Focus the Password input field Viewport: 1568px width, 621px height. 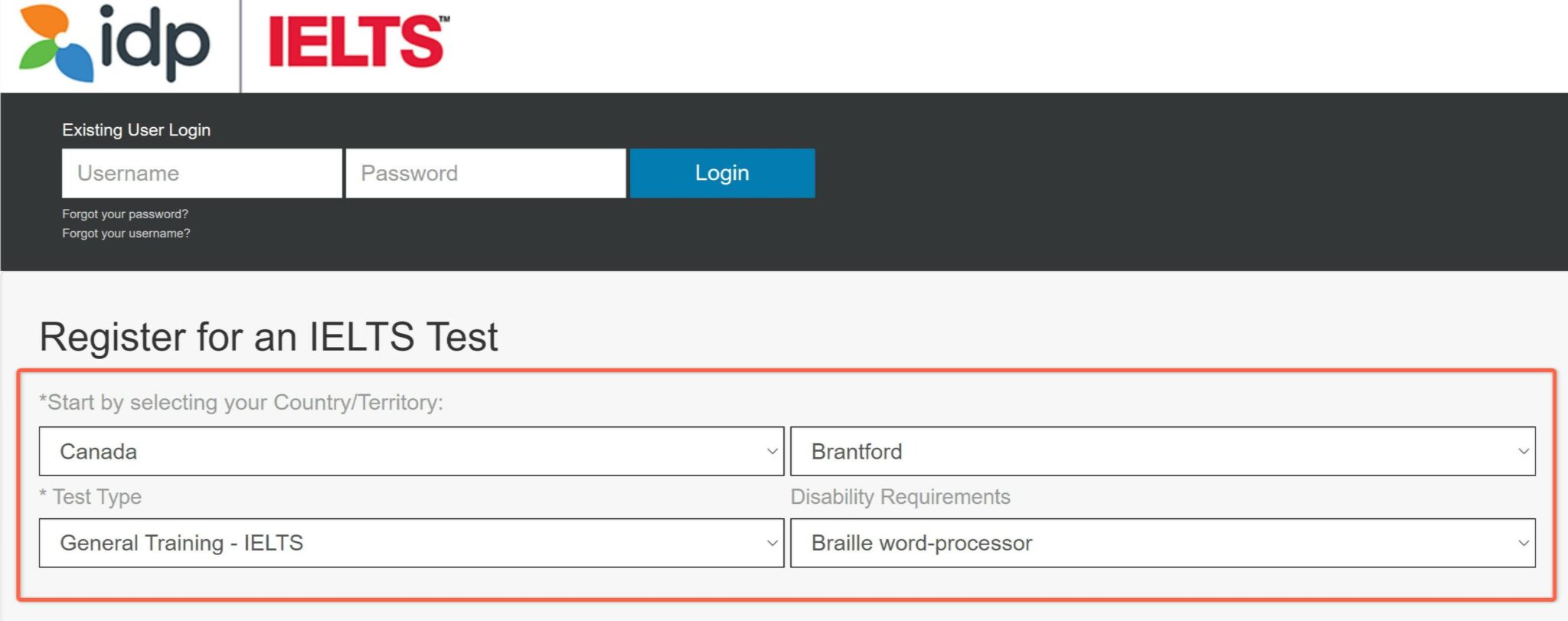tap(485, 173)
